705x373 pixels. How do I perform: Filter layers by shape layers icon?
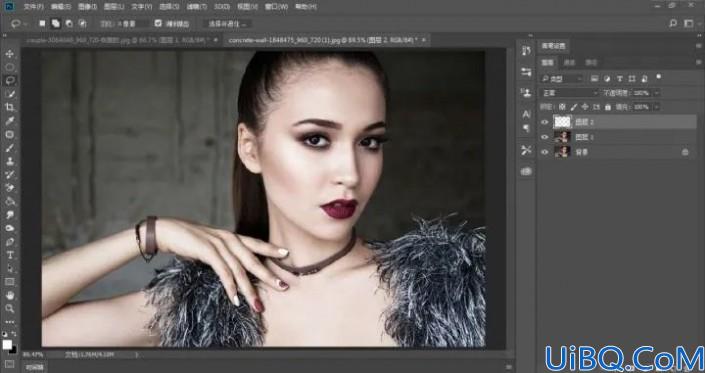(x=632, y=79)
